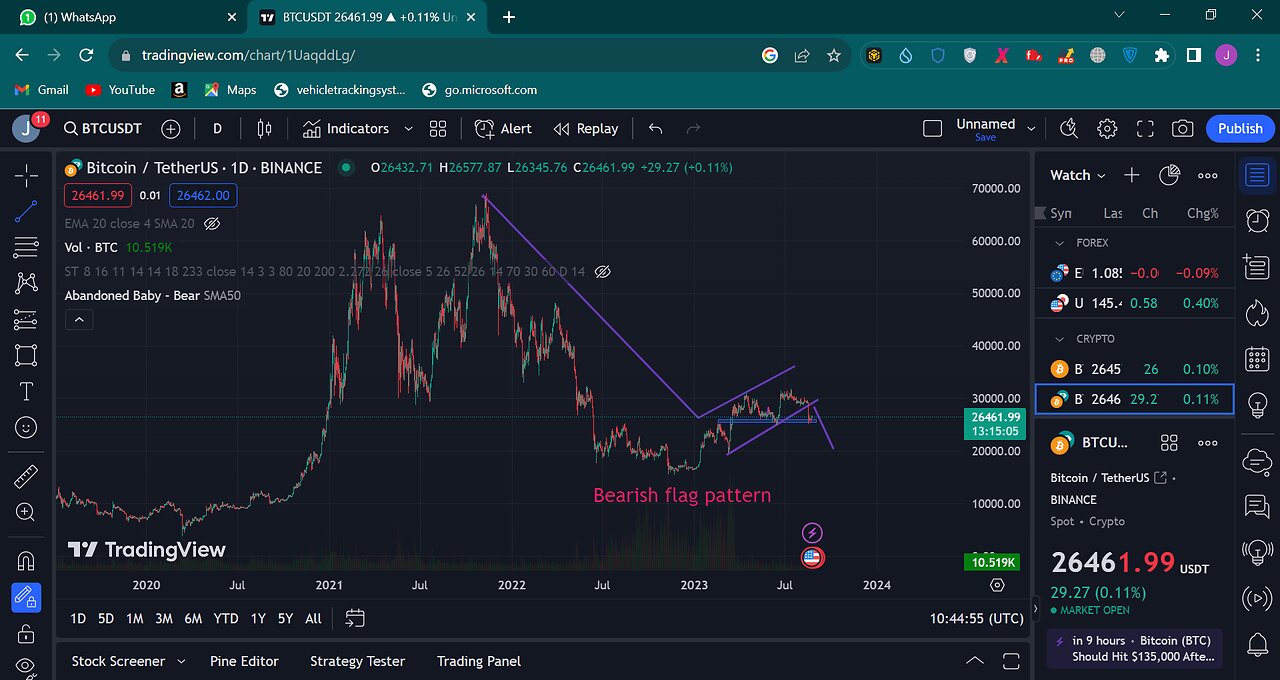Toggle stay in drawing mode
Viewport: 1280px width, 680px height.
[26, 597]
